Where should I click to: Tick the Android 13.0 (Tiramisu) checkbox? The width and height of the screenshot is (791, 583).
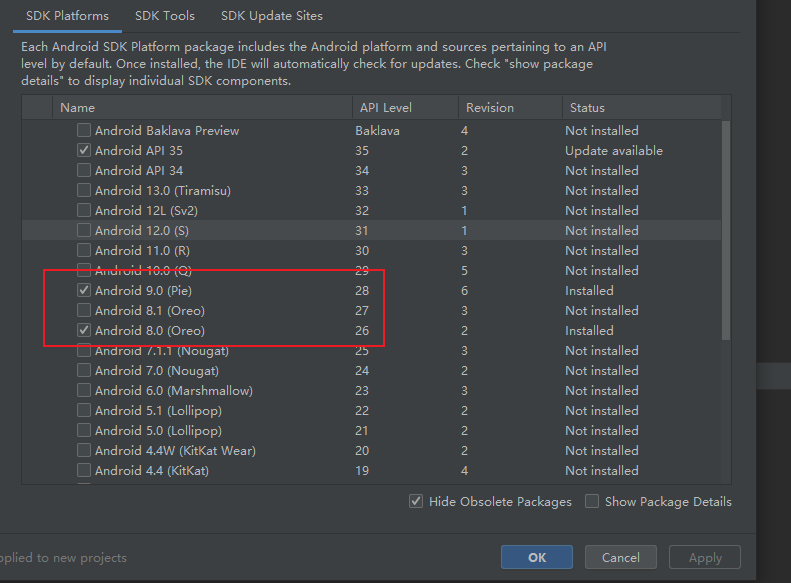(84, 191)
